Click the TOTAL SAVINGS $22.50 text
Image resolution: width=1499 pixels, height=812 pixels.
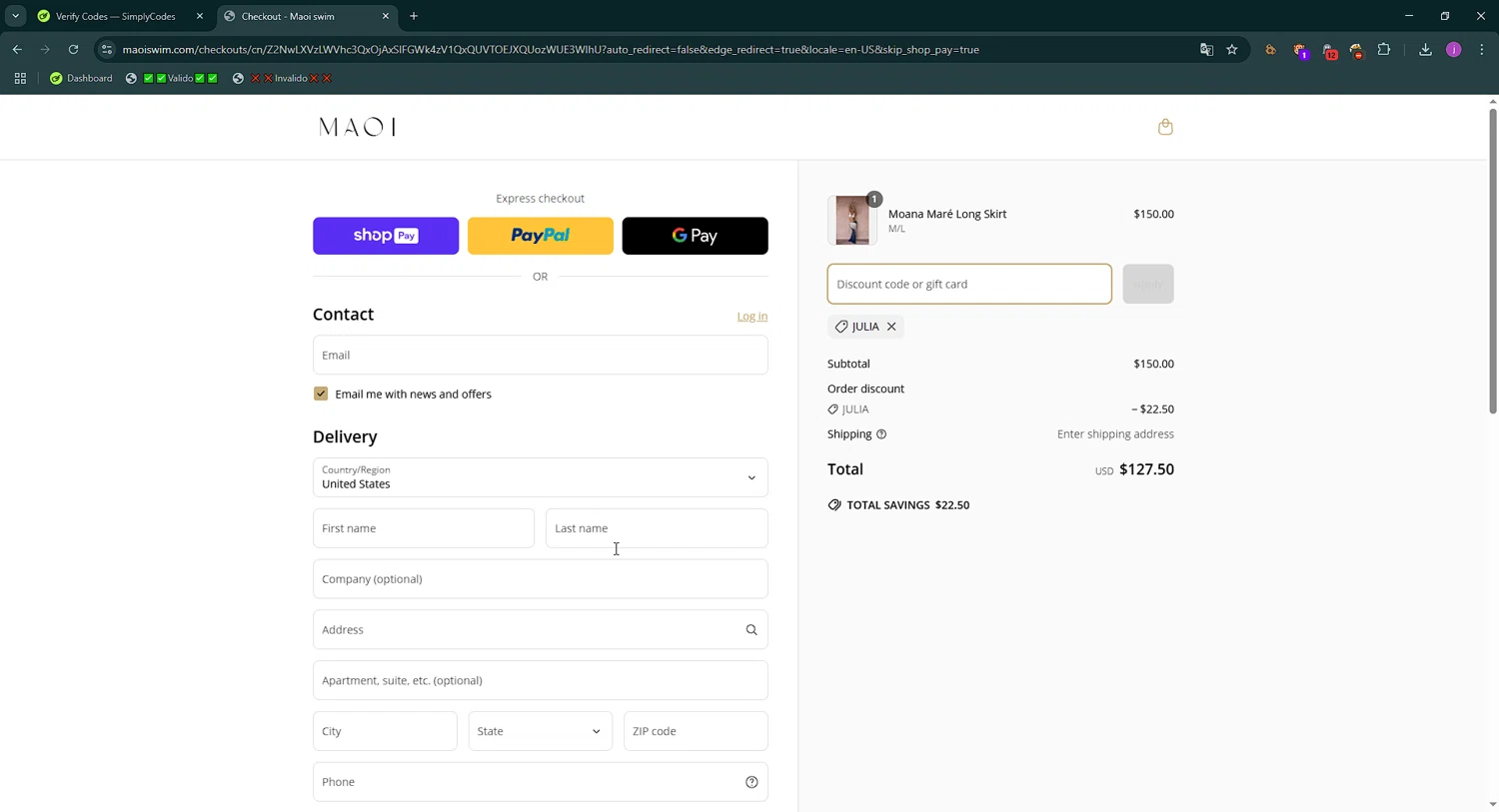pos(907,505)
